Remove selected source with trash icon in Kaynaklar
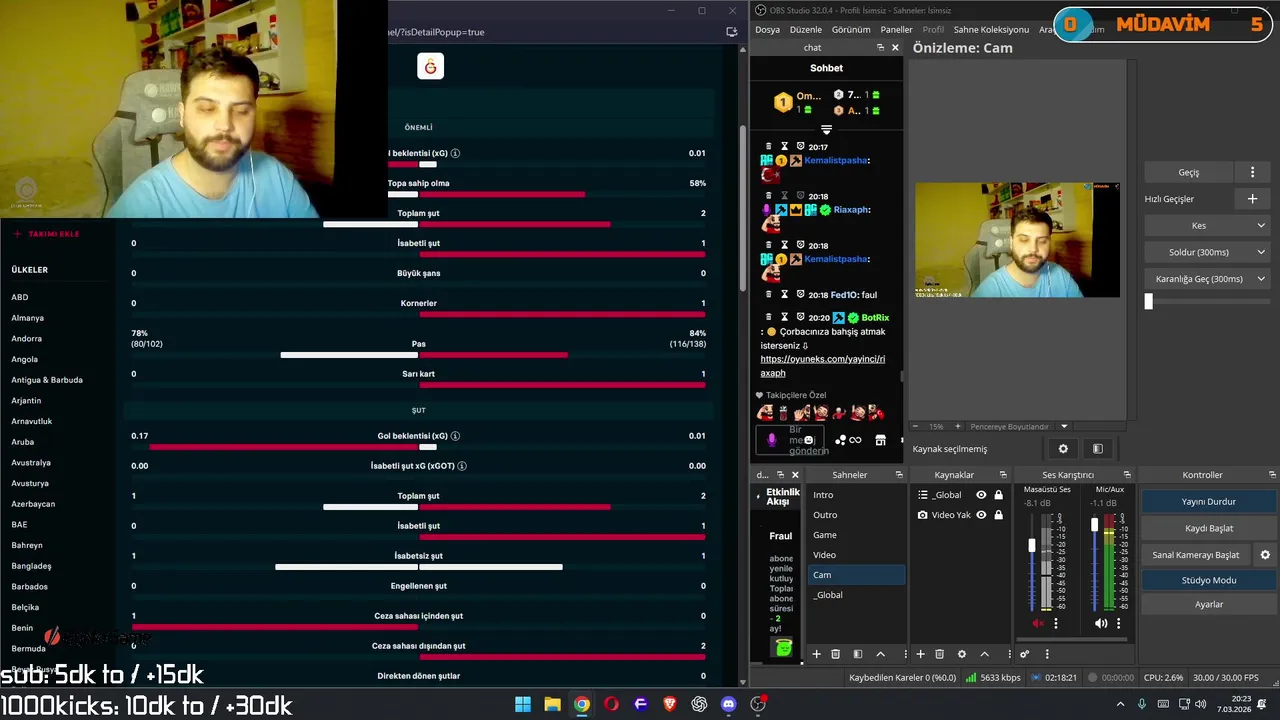 coord(939,654)
